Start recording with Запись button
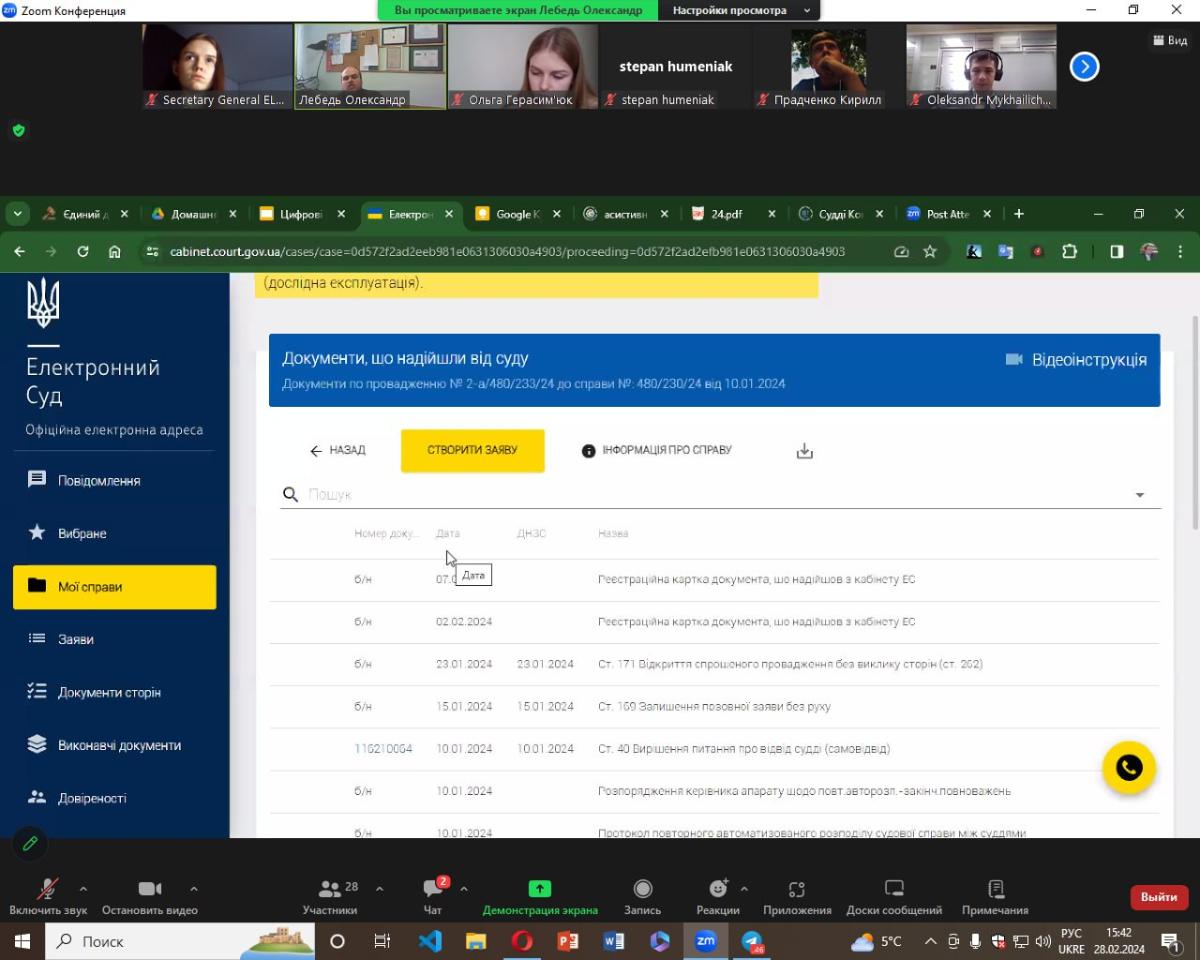The height and width of the screenshot is (960, 1200). (x=642, y=896)
